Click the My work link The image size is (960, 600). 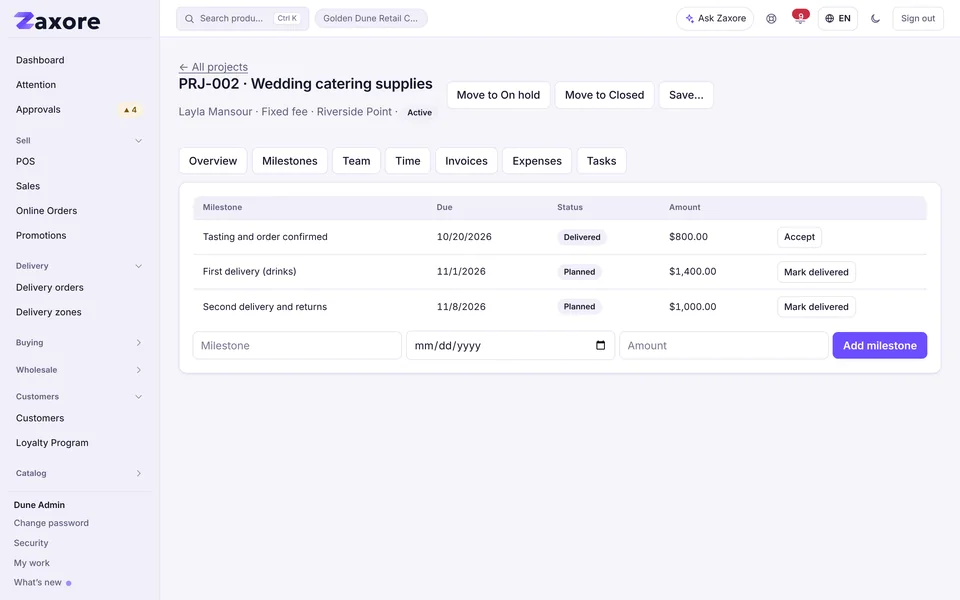32,563
